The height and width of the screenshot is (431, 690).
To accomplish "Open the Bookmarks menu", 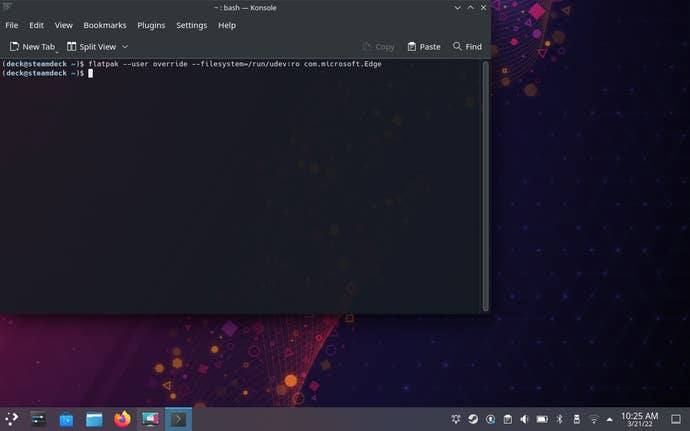I will coord(105,25).
